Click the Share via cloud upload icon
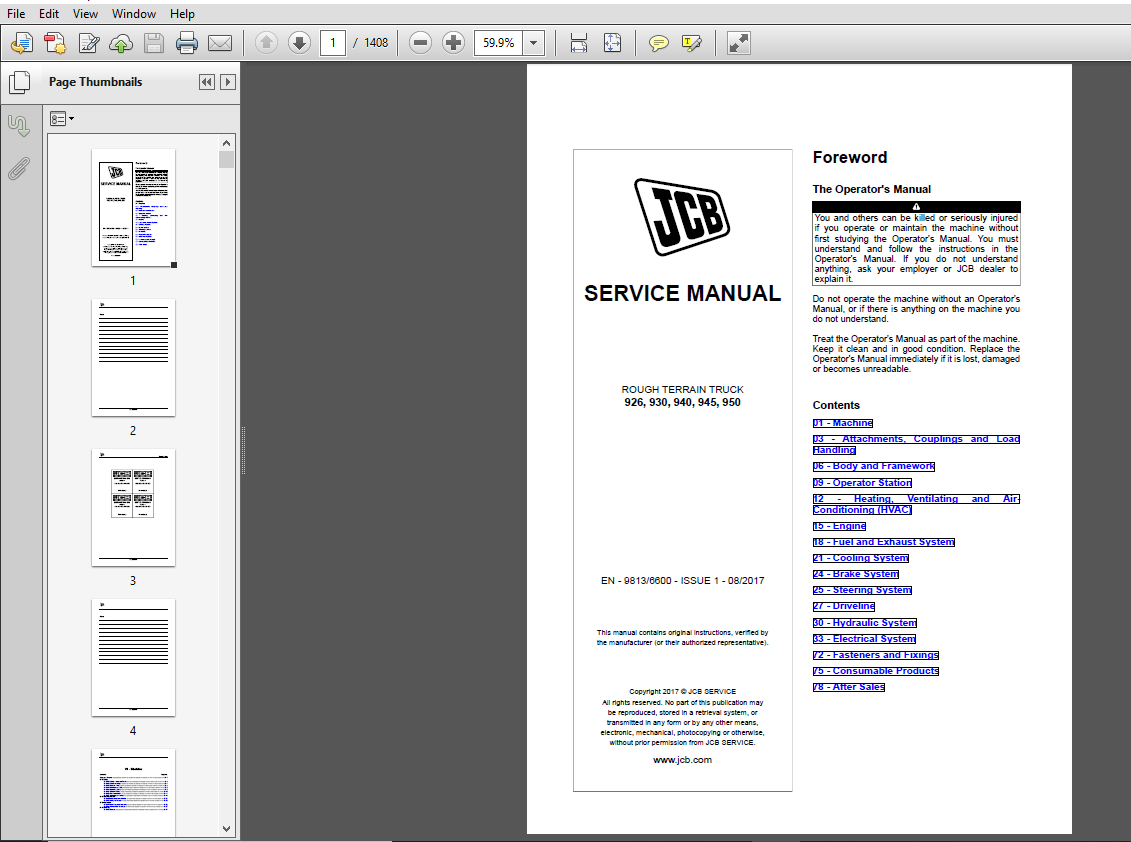The image size is (1131, 842). tap(121, 43)
